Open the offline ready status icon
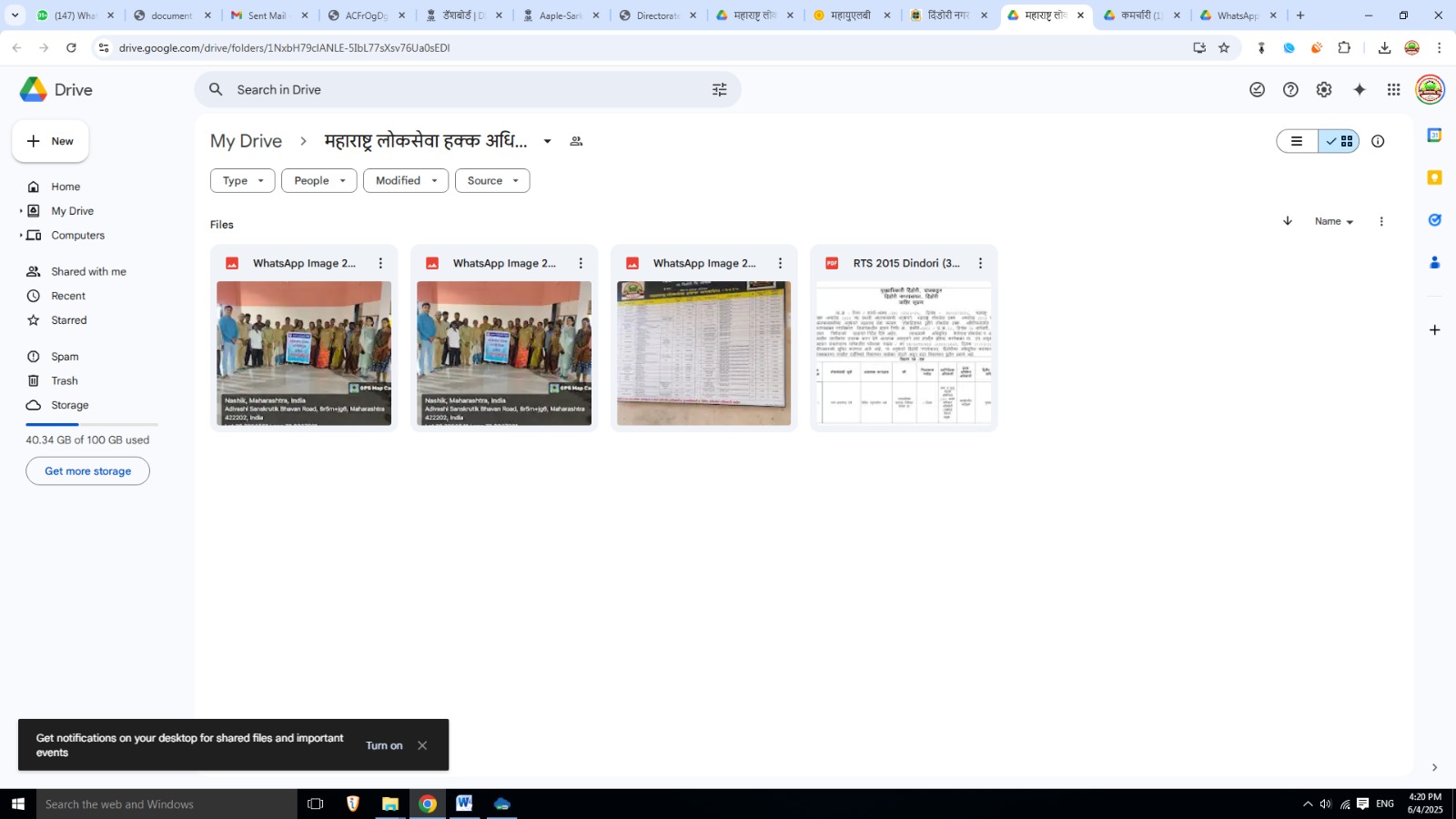The height and width of the screenshot is (819, 1456). pos(1257,89)
